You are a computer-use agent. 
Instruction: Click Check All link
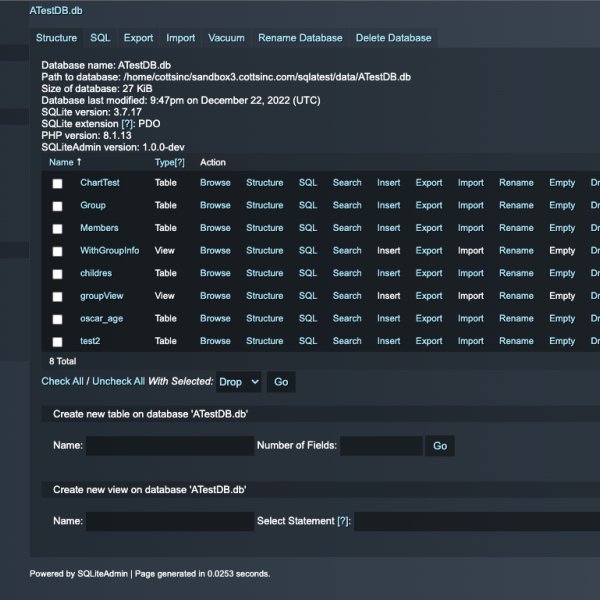point(62,382)
